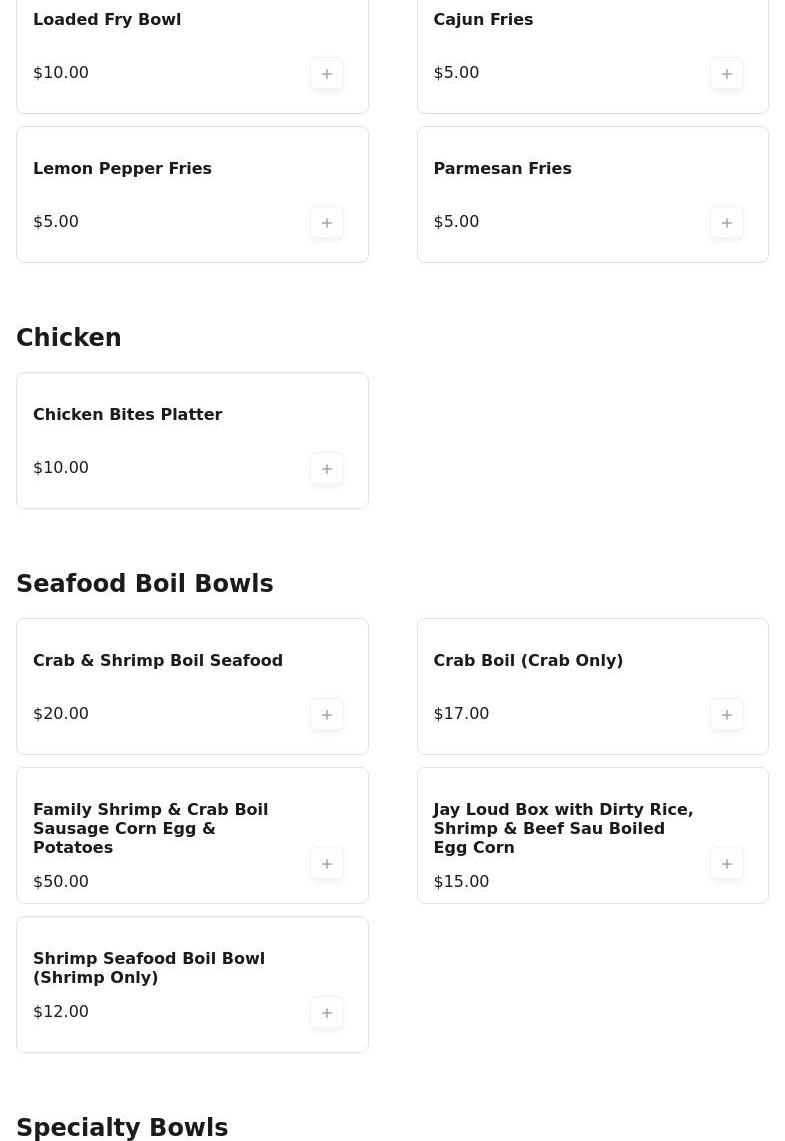Viewport: 785px width, 1141px height.
Task: View Parmesan Fries item details
Action: 502,168
